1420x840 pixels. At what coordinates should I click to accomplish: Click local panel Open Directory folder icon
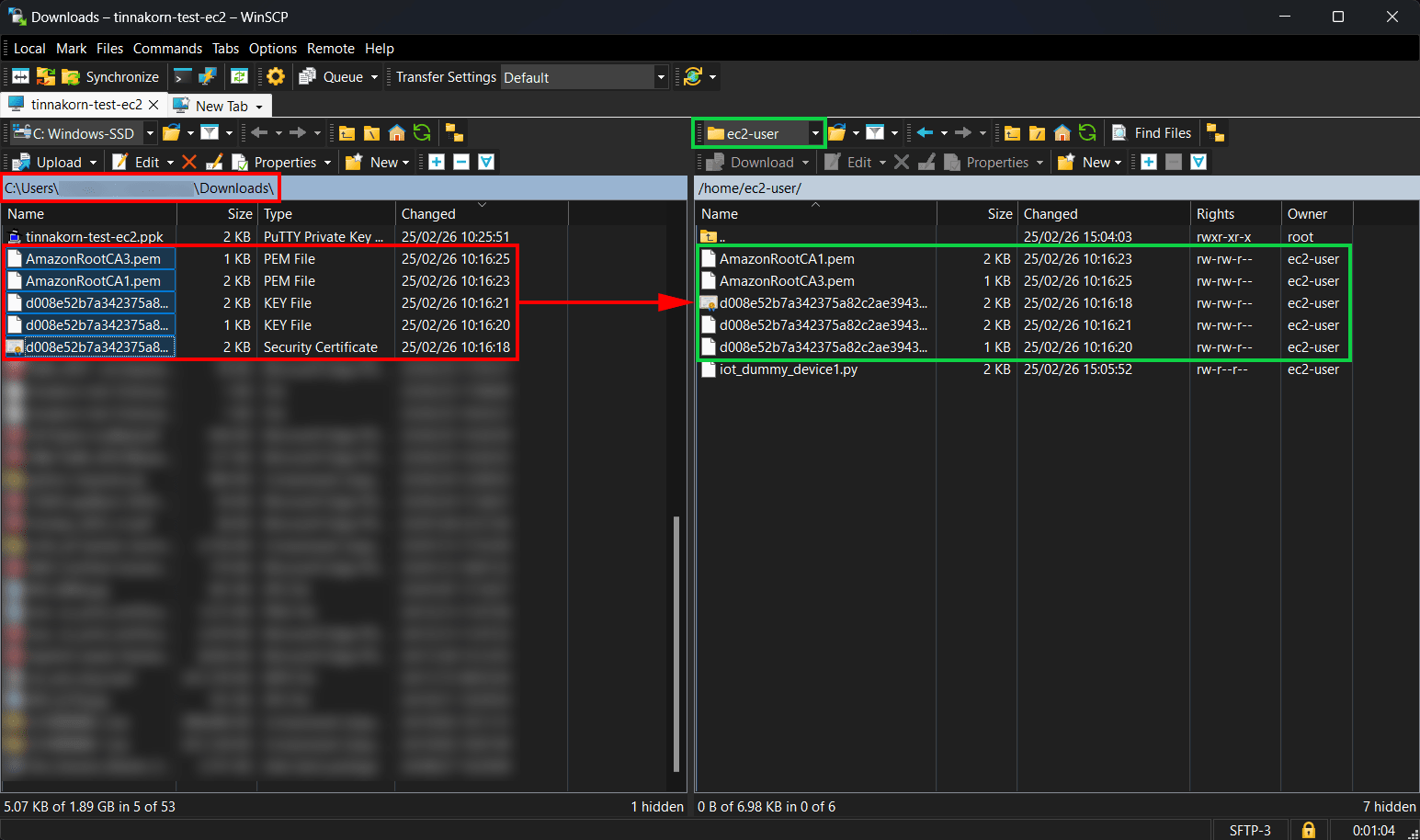(x=171, y=133)
